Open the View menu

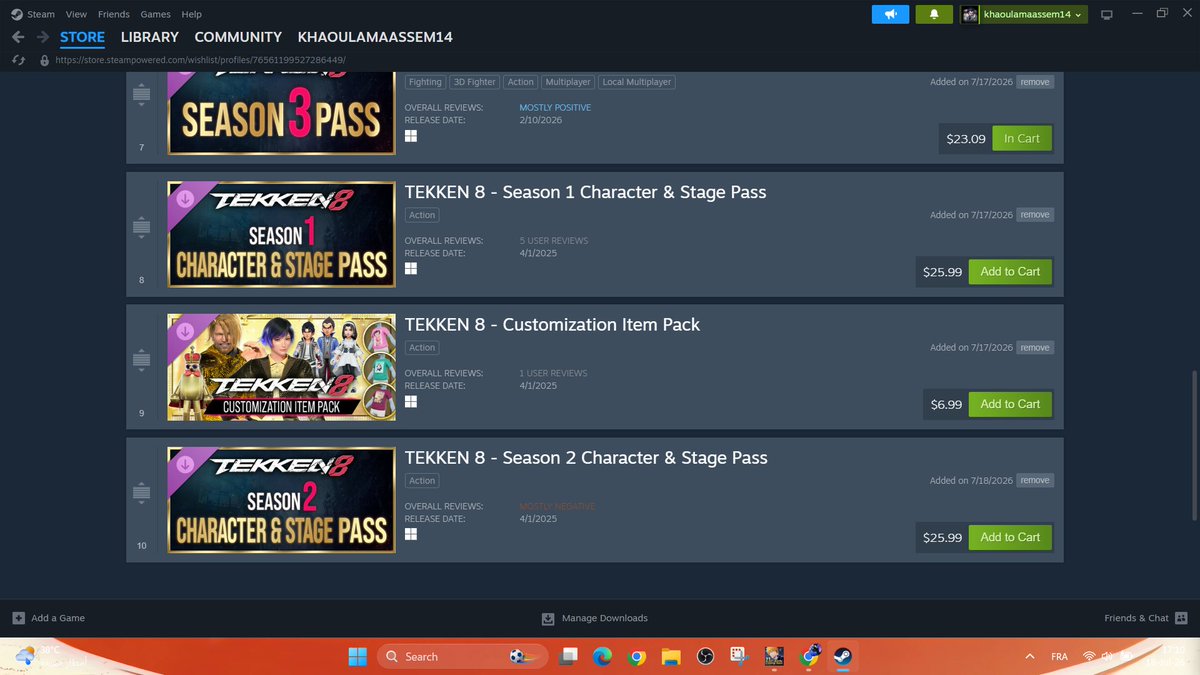pyautogui.click(x=76, y=14)
